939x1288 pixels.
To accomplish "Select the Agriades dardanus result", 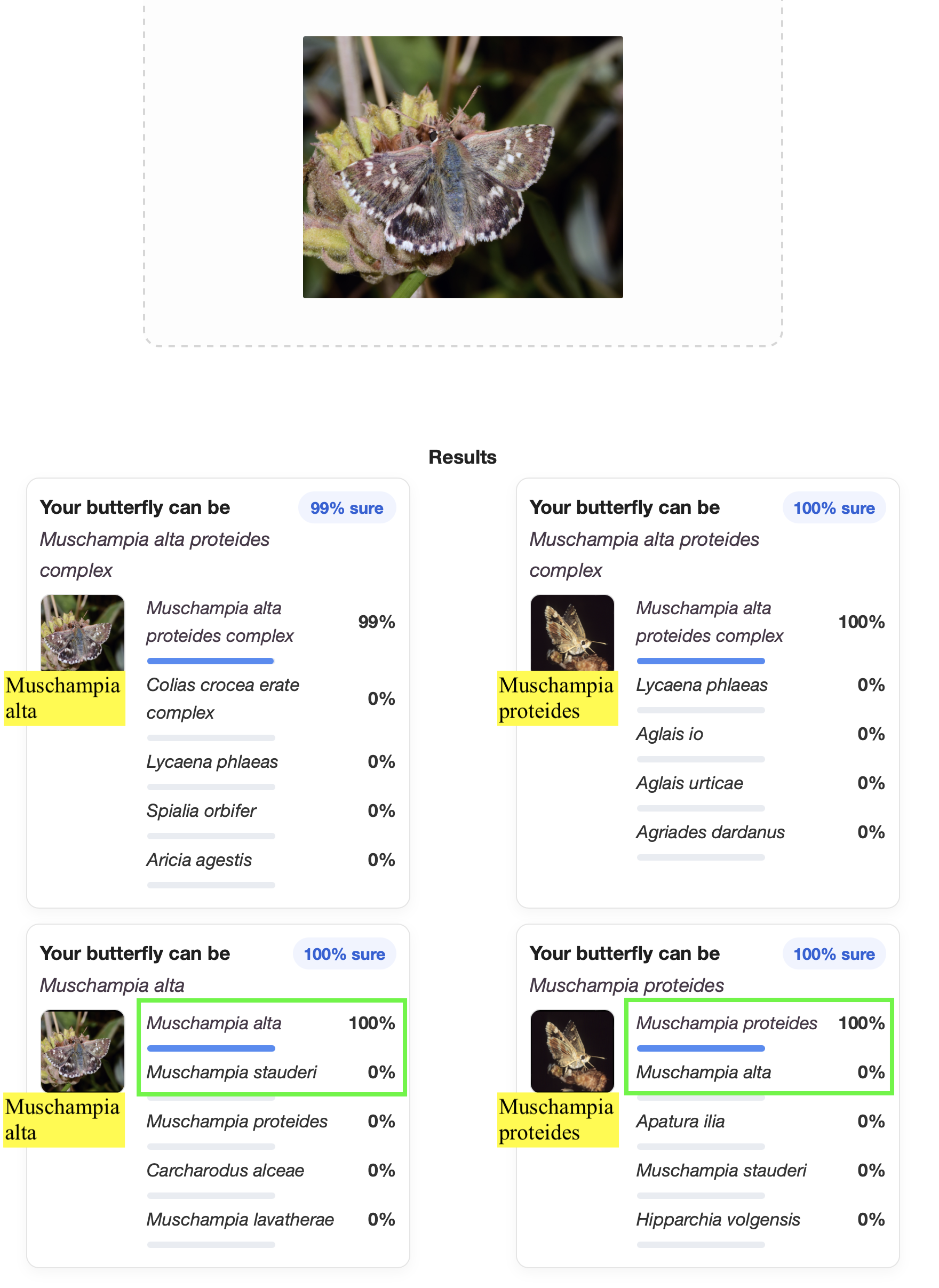I will 710,833.
